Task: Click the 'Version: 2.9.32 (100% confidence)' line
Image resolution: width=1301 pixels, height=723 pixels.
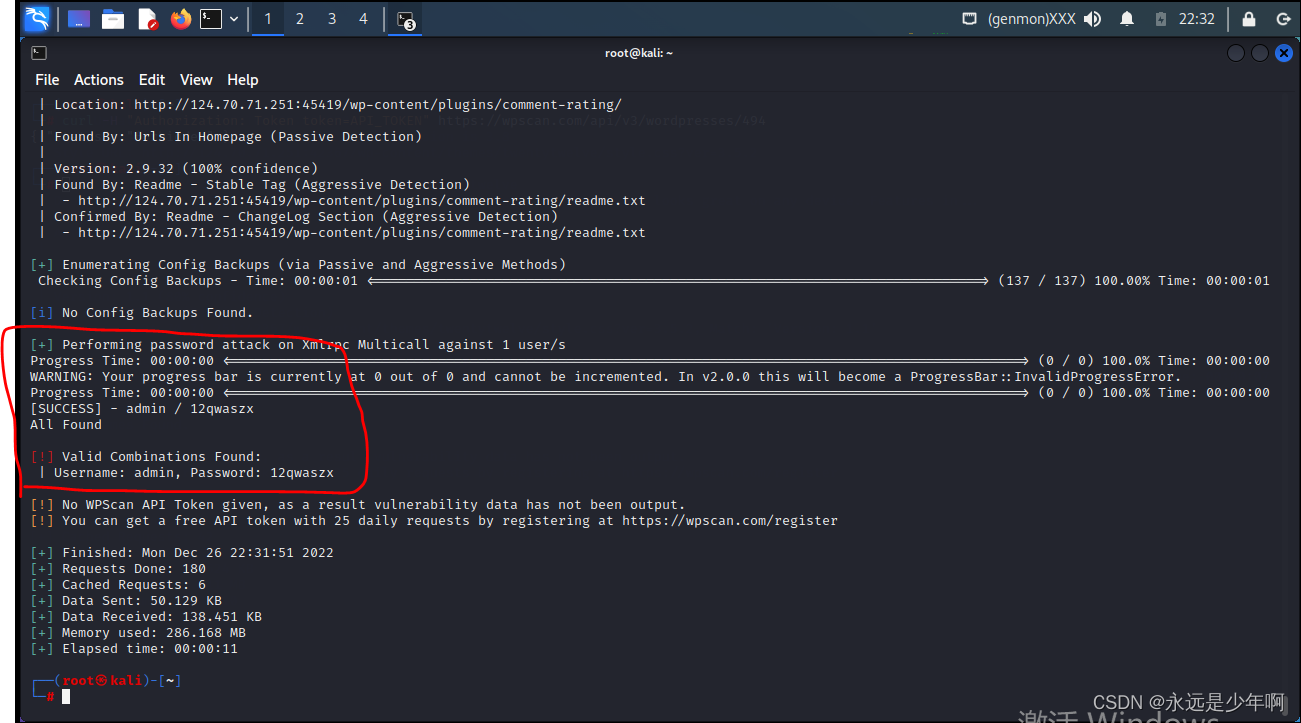Action: coord(186,169)
